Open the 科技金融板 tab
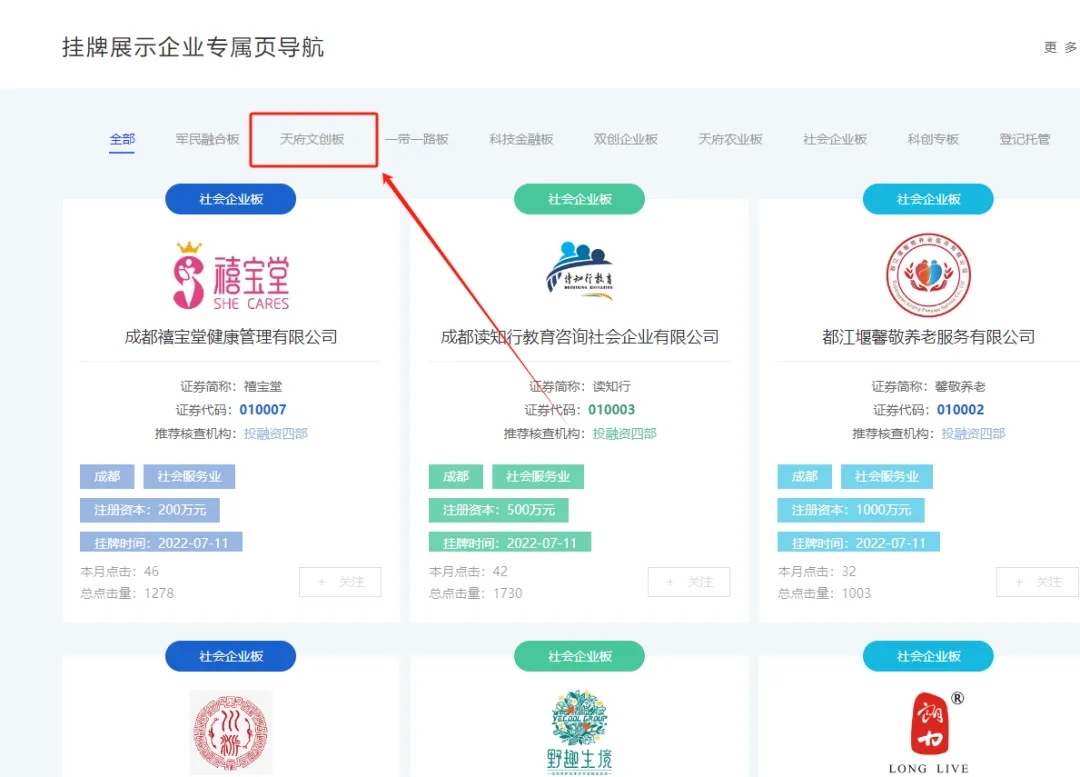The height and width of the screenshot is (777, 1080). 521,139
